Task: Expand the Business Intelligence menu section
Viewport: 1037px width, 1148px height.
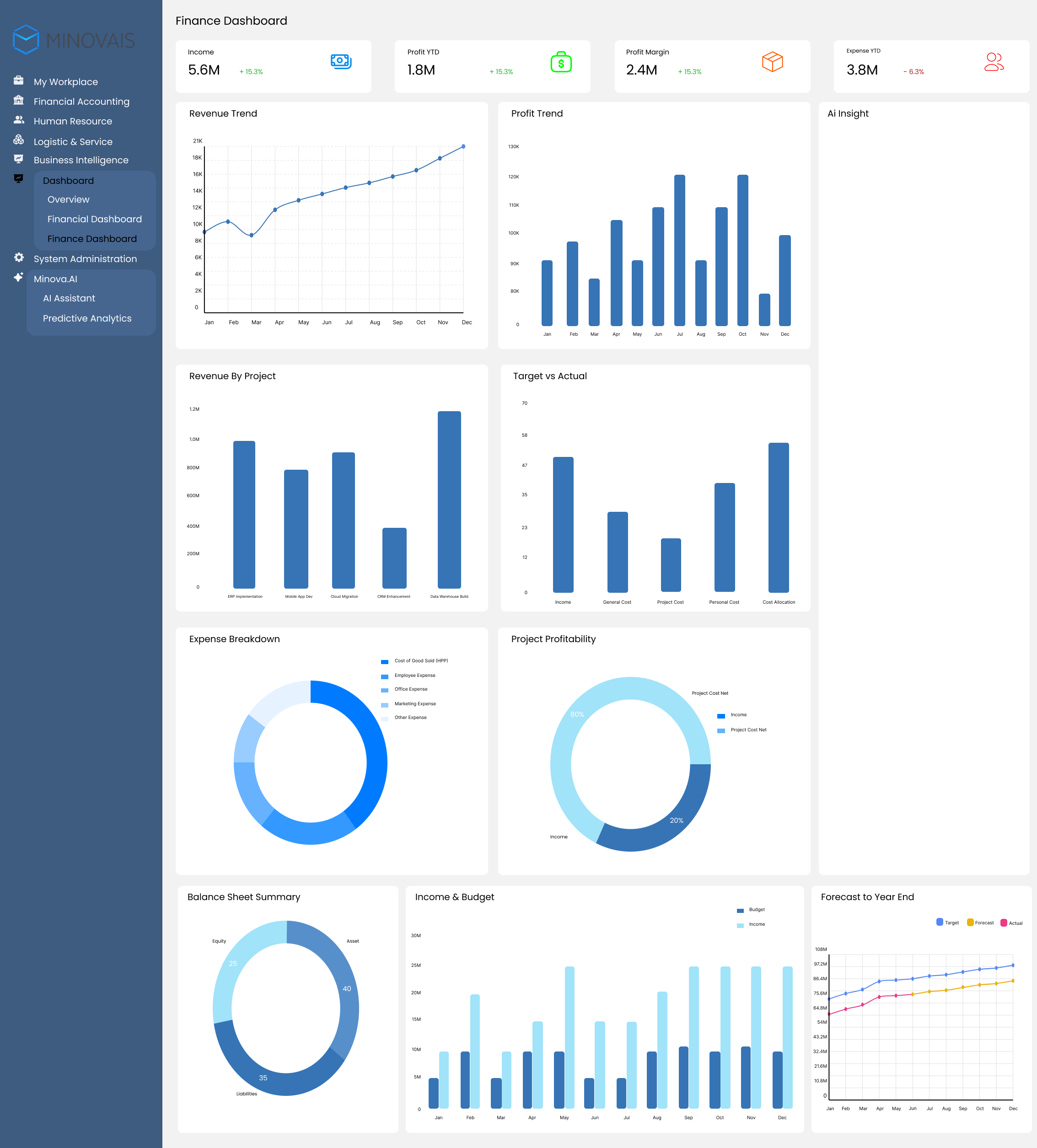Action: (81, 160)
